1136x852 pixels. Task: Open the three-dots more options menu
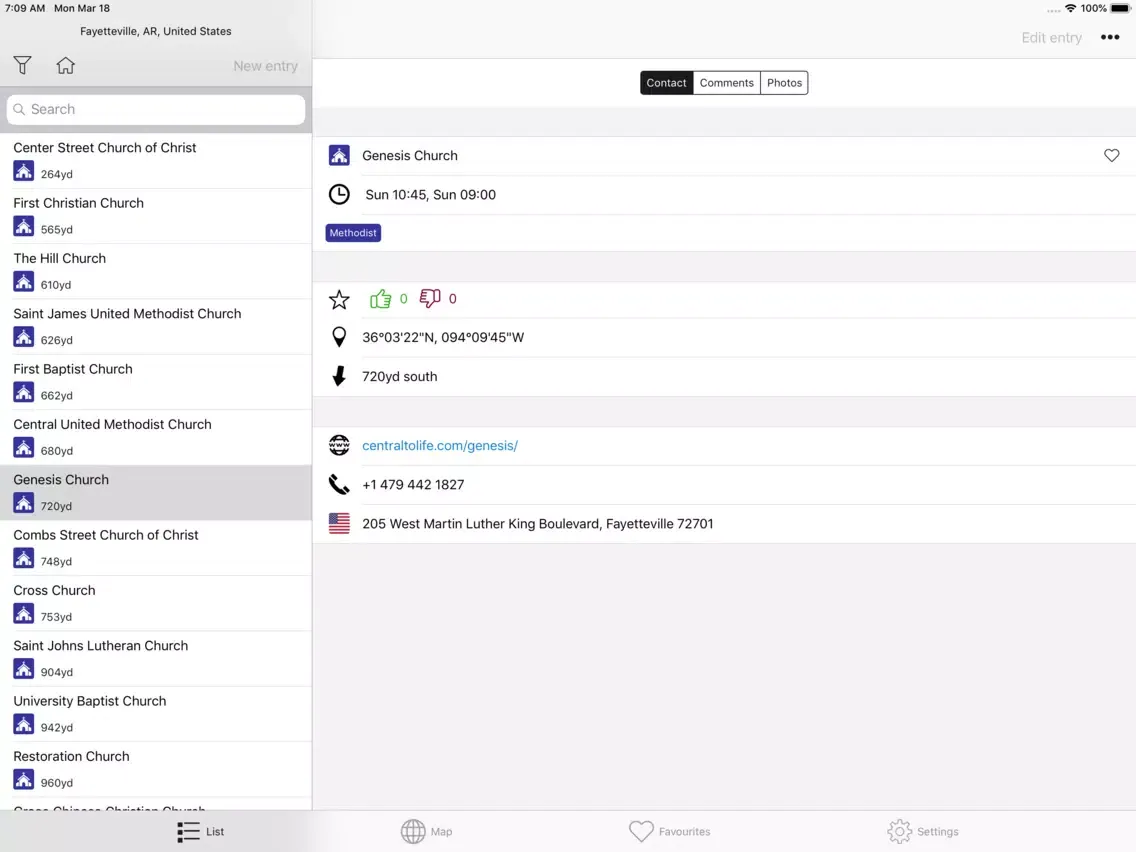point(1110,37)
